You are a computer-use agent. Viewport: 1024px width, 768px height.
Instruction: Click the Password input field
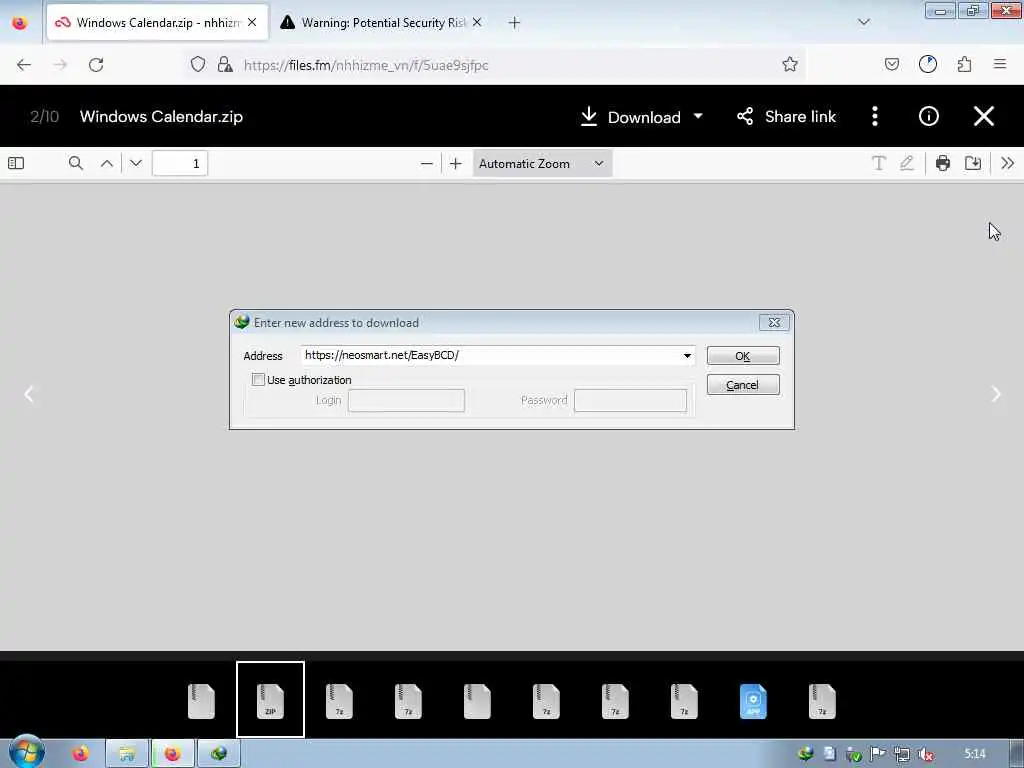(x=630, y=400)
